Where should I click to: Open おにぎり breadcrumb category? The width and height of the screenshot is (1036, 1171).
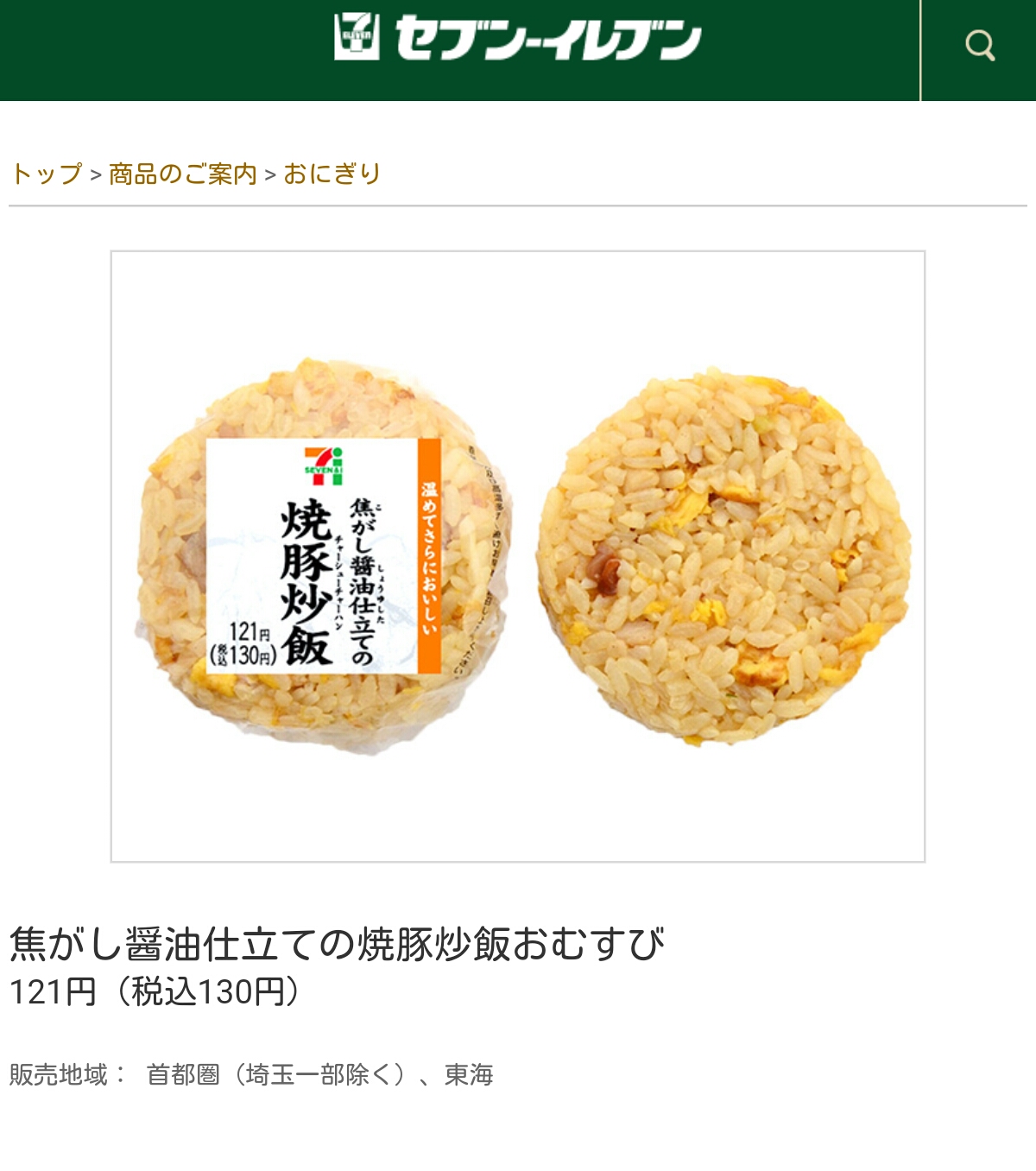coord(332,174)
